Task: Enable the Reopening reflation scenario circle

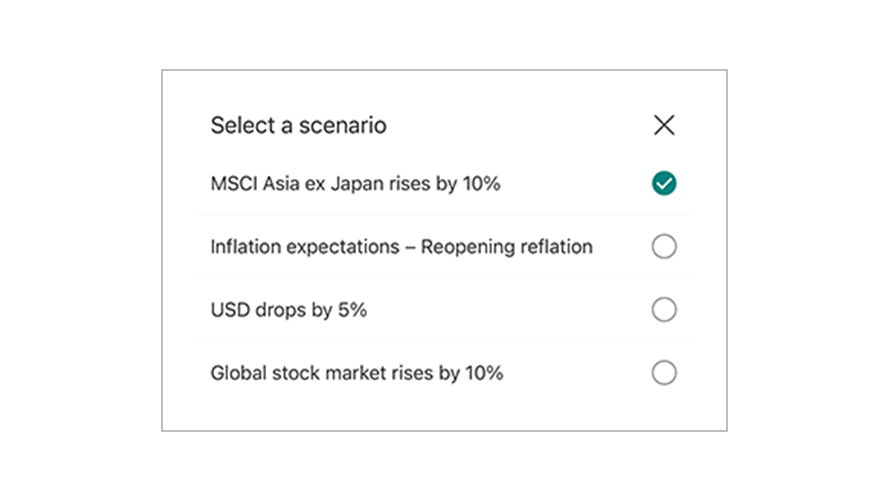Action: tap(664, 247)
